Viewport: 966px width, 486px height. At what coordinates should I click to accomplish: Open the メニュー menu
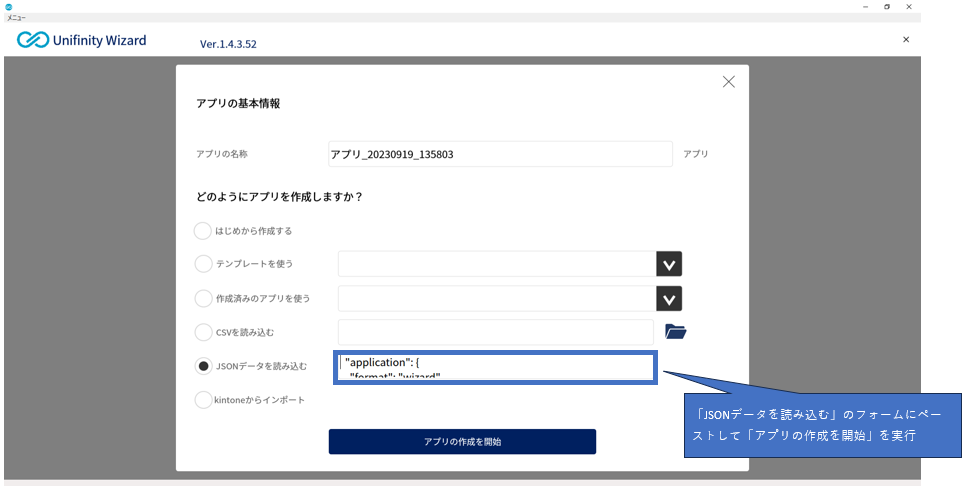pyautogui.click(x=16, y=18)
